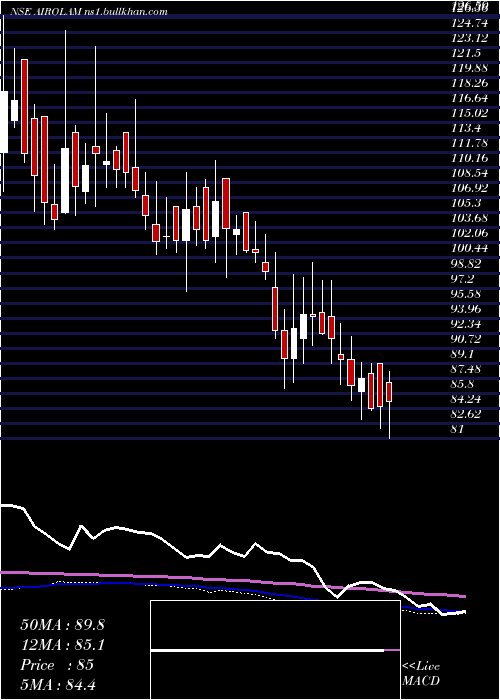
Task: Click the 92.34 price axis label
Action: (466, 324)
